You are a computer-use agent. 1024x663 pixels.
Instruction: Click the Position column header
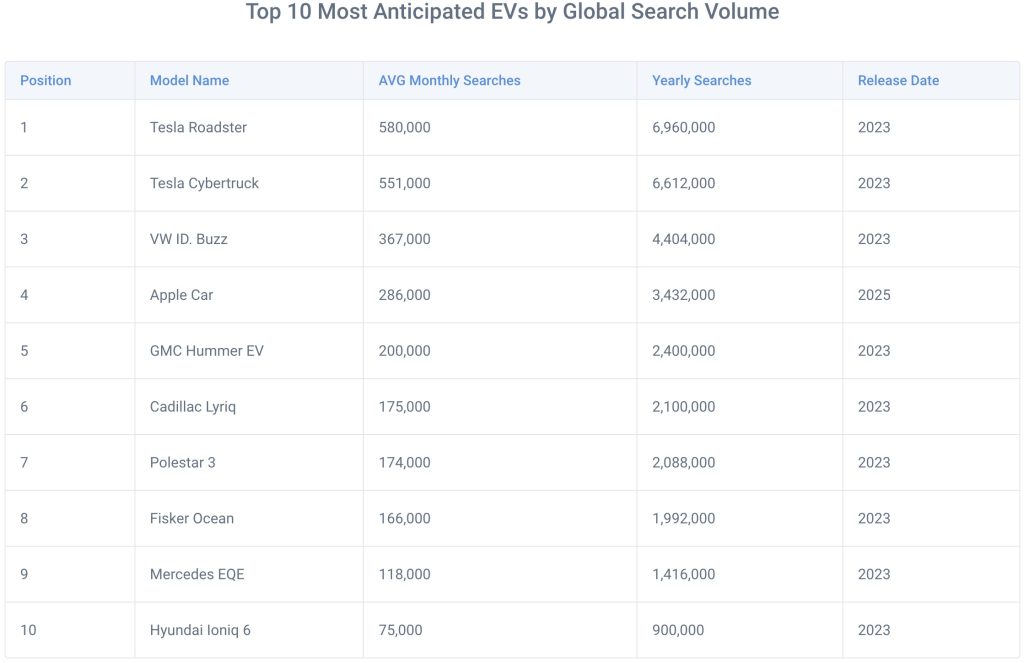tap(46, 80)
